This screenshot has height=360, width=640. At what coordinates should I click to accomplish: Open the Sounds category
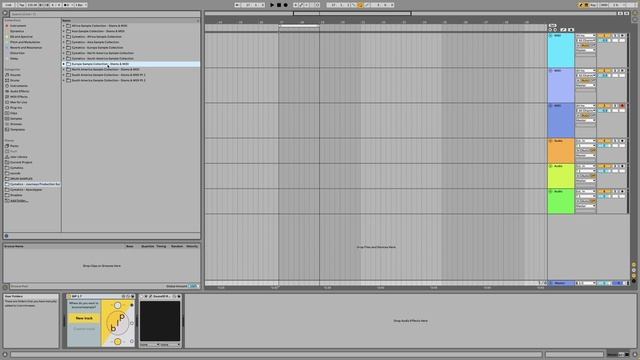click(x=15, y=75)
